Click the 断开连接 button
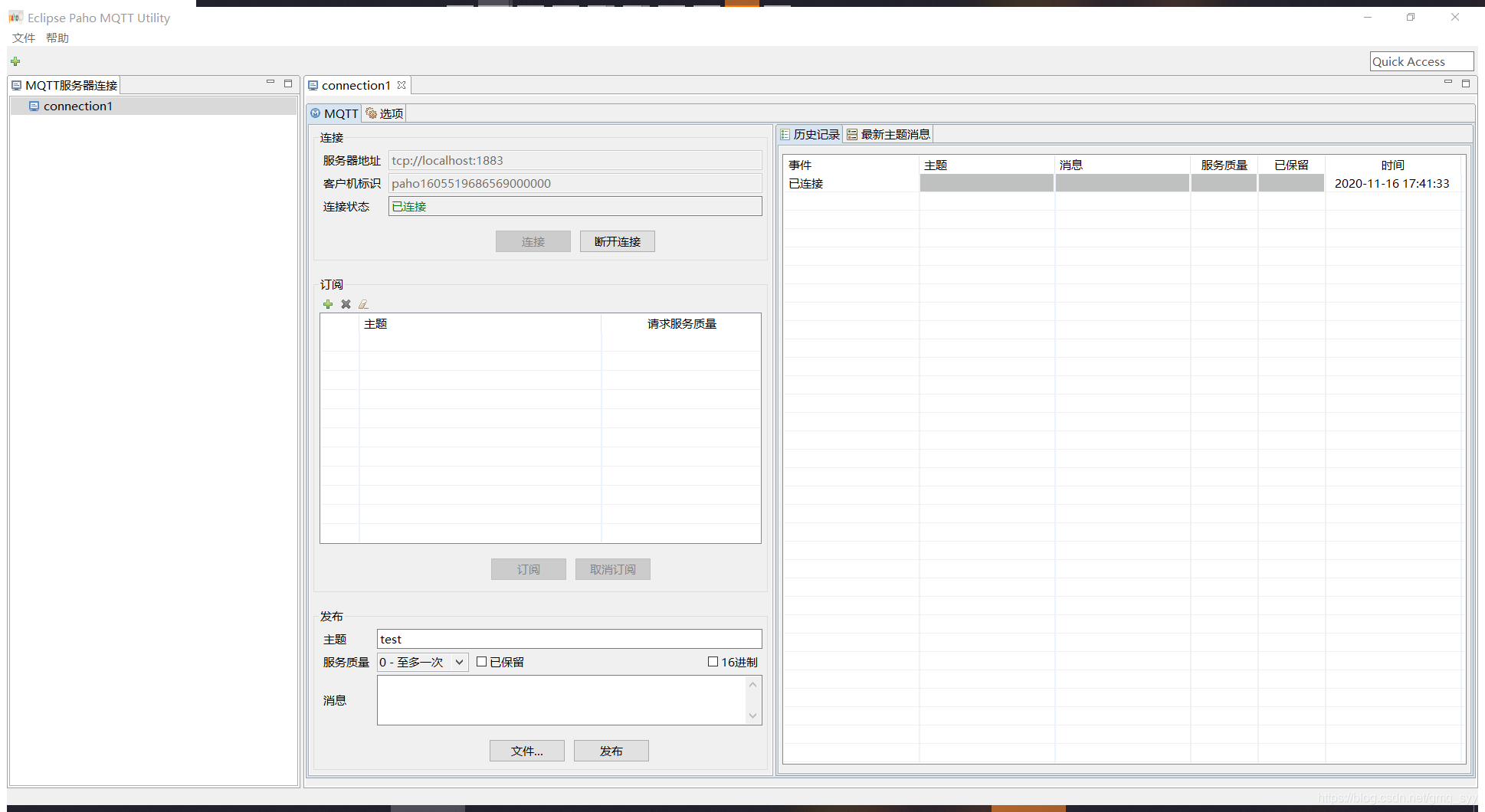The image size is (1485, 812). coord(618,241)
